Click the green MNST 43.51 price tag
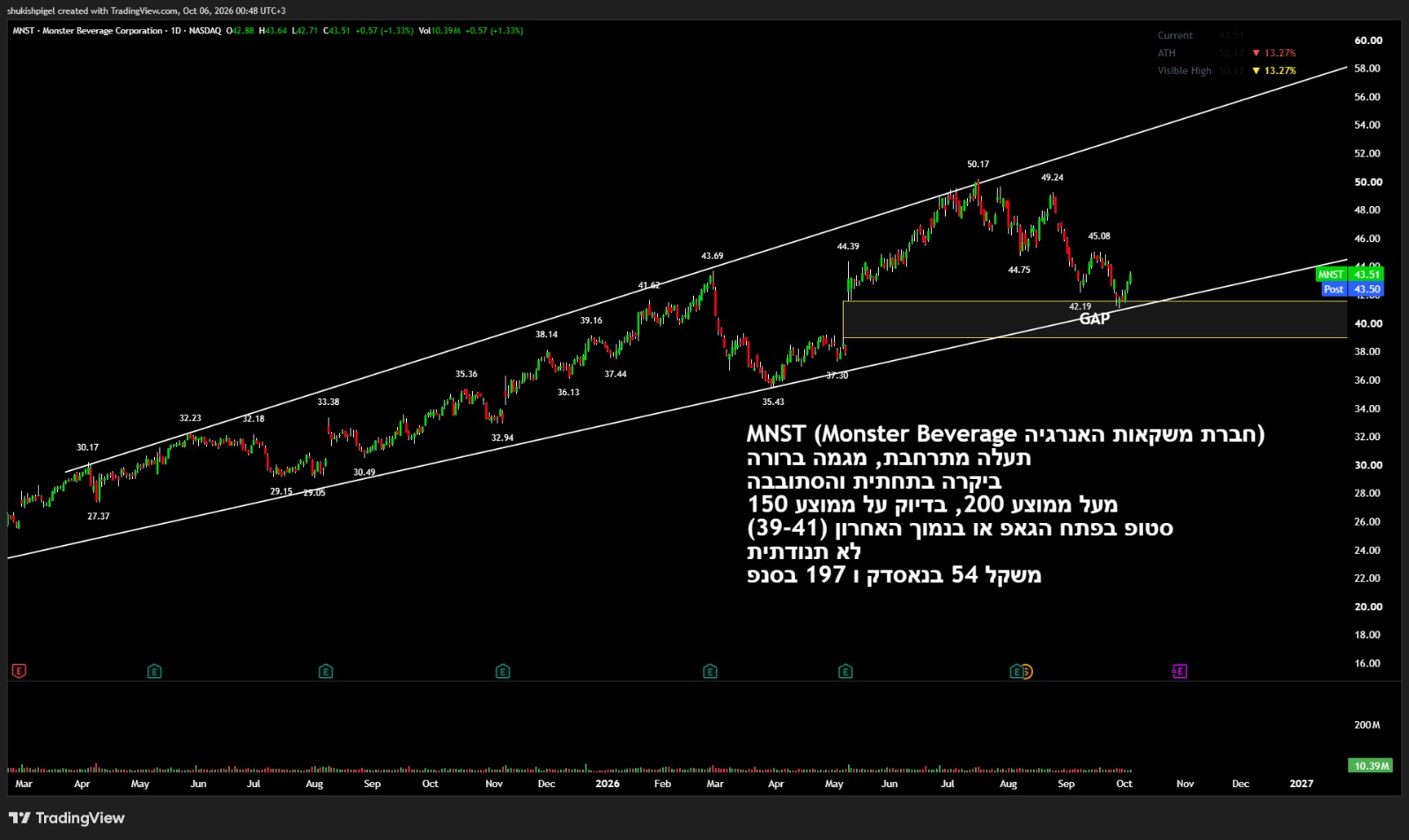1409x840 pixels. tap(1349, 275)
